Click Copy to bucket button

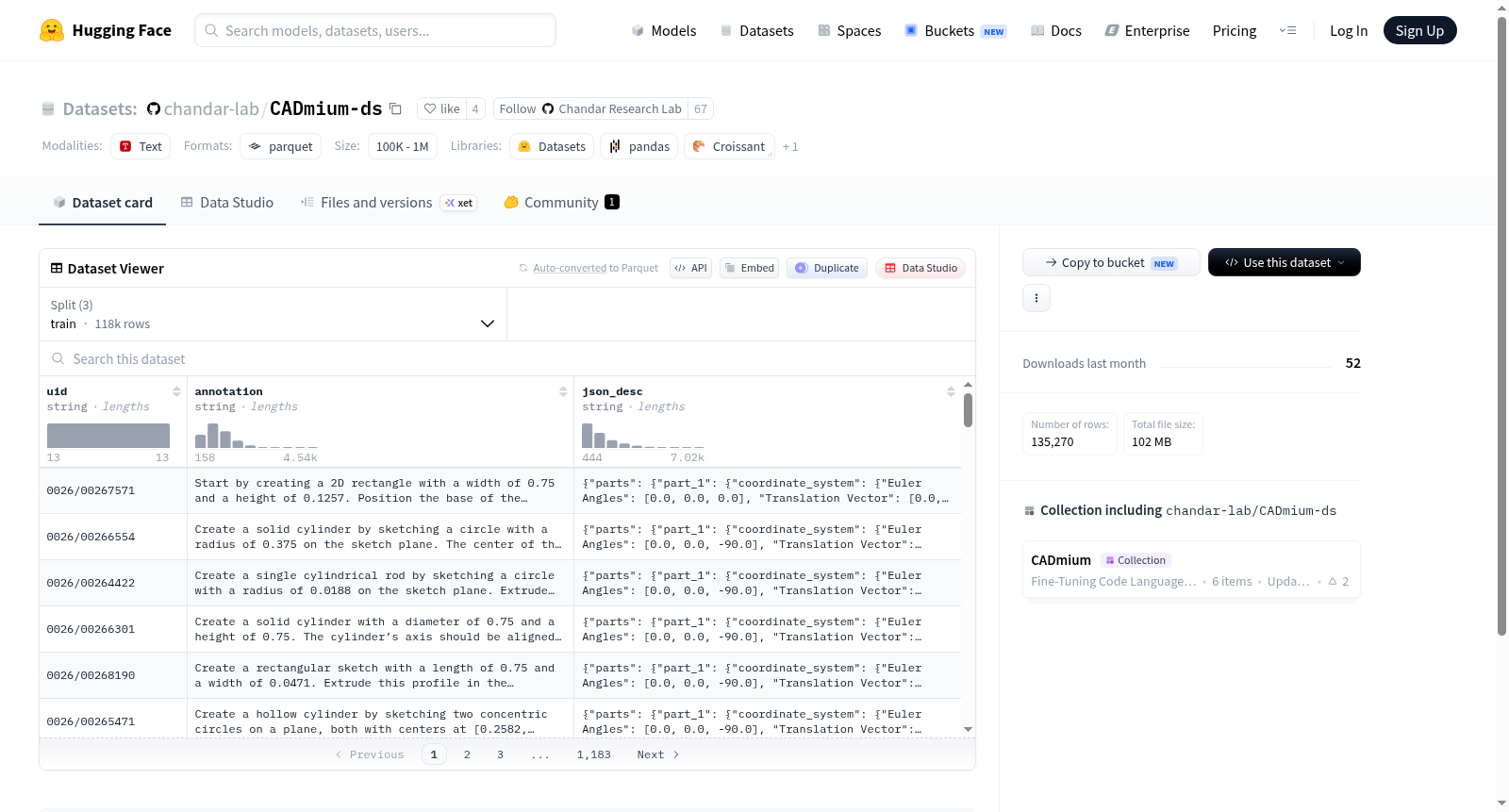pos(1111,262)
